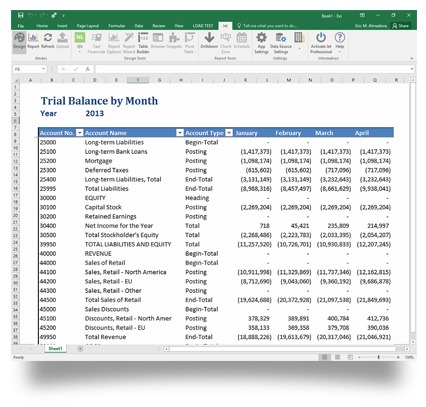Select column F header
The image size is (426, 407).
[138, 80]
